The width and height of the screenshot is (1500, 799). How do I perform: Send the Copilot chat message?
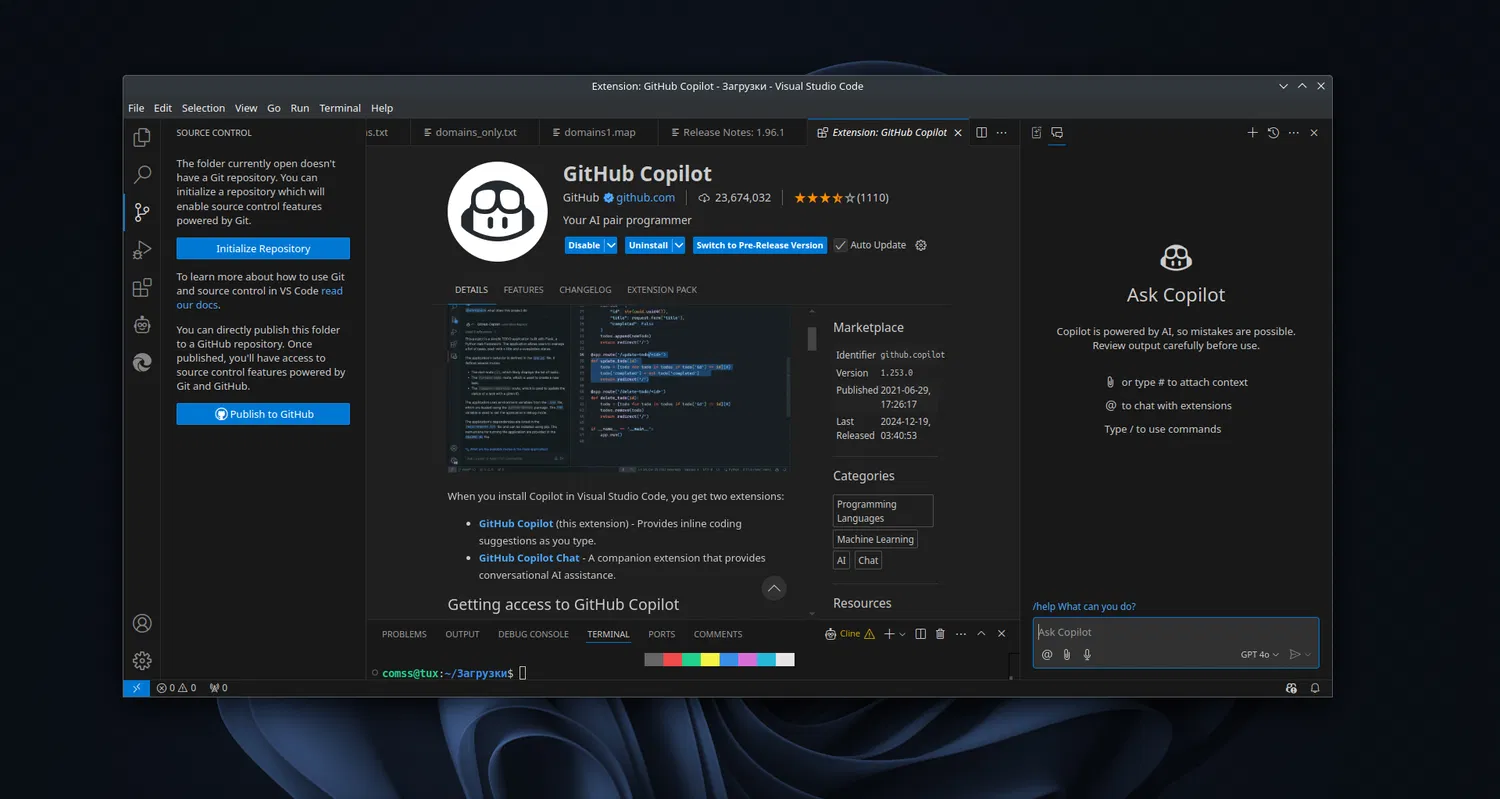1295,655
